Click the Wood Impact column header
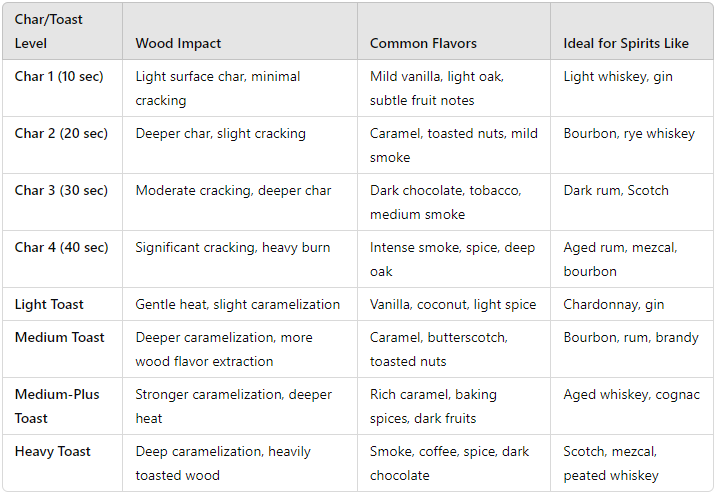The image size is (717, 494). [178, 43]
